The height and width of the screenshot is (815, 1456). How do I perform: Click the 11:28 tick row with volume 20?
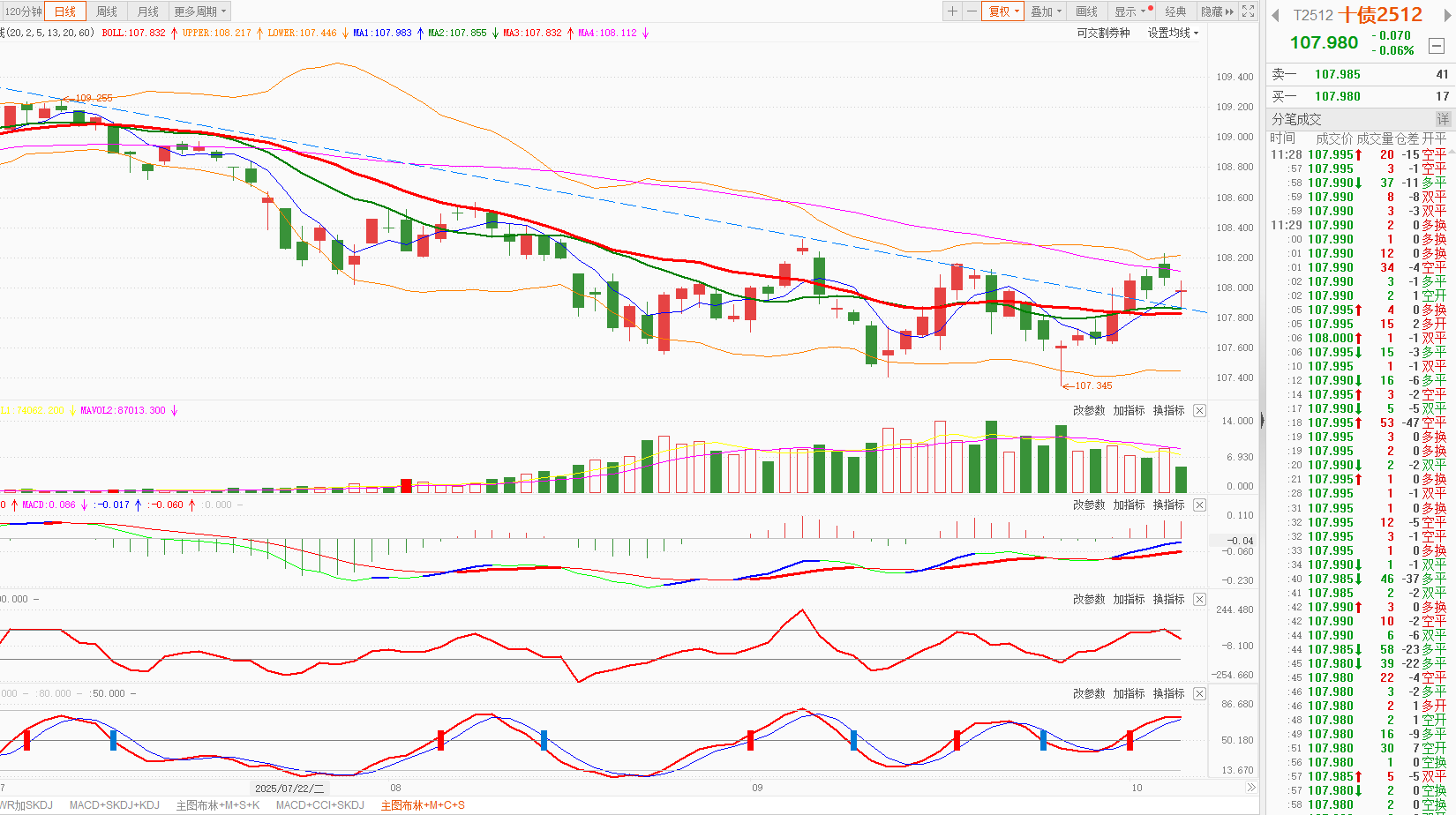click(x=1359, y=154)
